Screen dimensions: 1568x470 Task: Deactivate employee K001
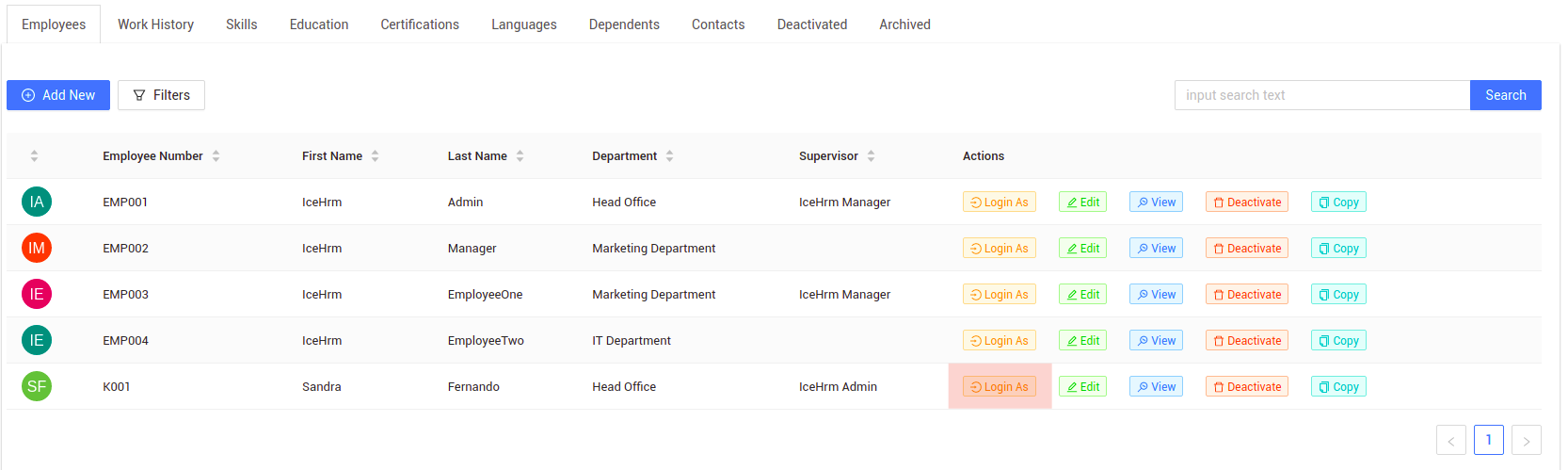point(1247,386)
